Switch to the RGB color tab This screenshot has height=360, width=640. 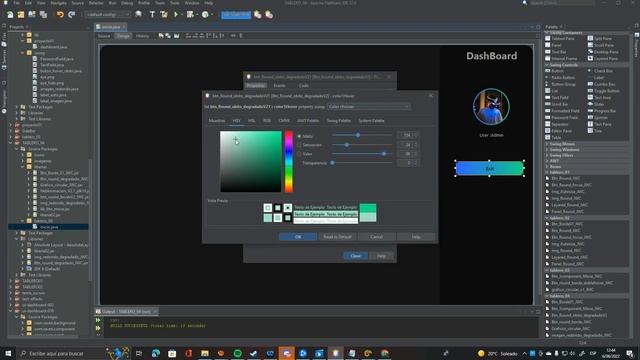pyautogui.click(x=267, y=121)
